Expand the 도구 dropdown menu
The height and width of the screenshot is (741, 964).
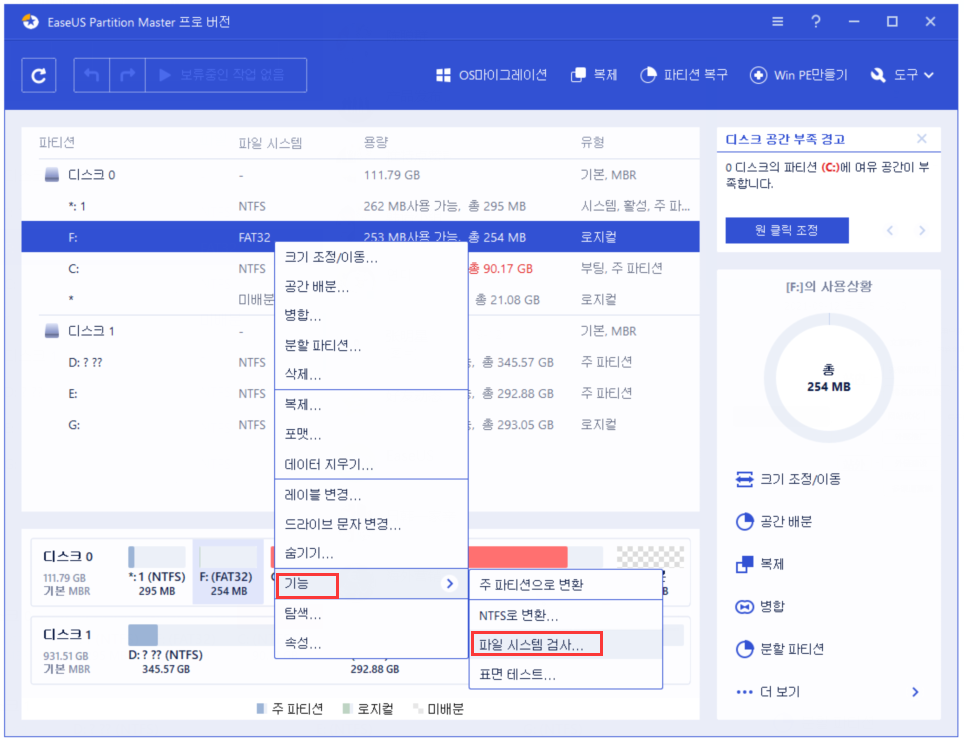[902, 75]
